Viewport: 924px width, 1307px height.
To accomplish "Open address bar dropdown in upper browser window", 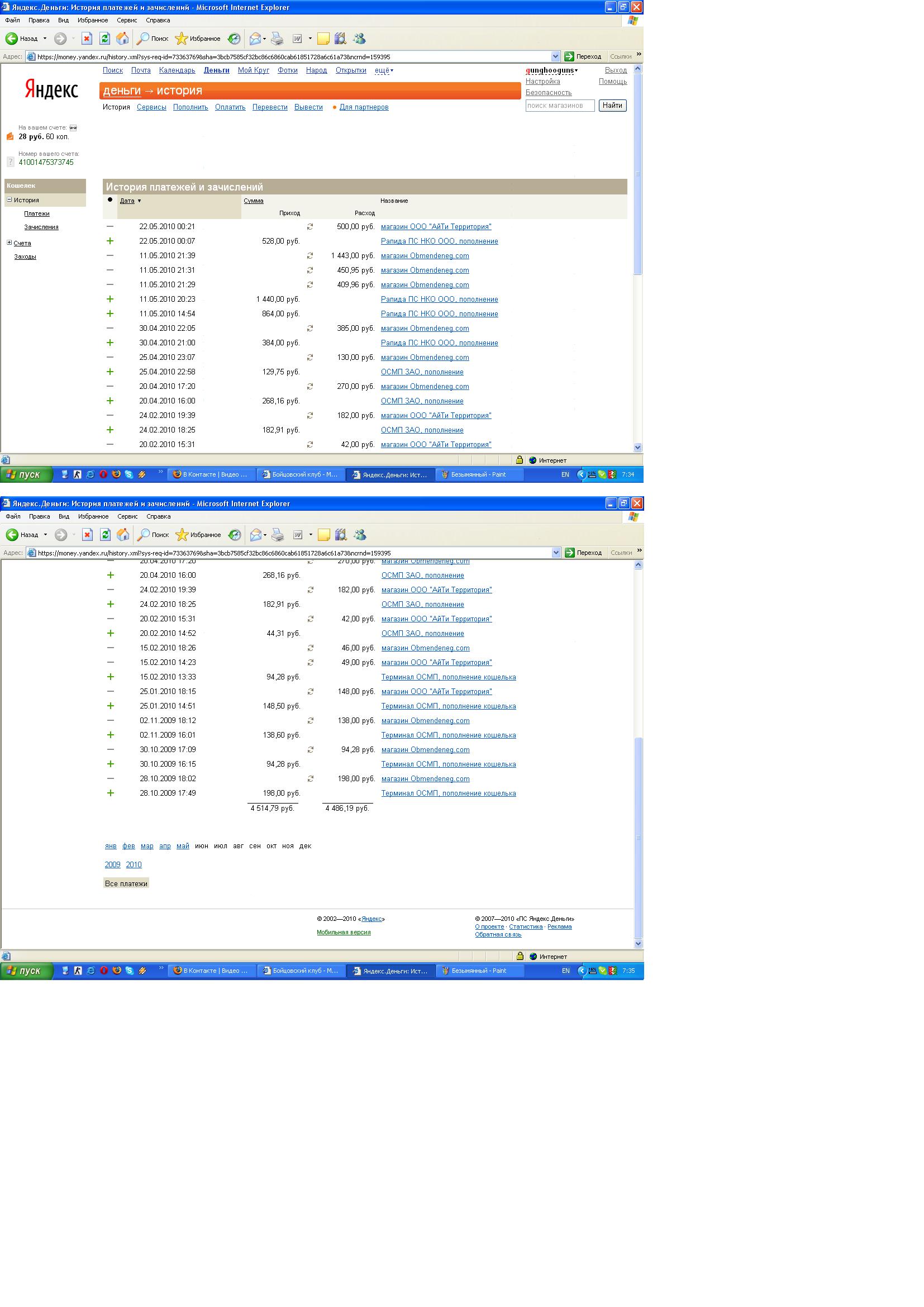I will point(555,56).
